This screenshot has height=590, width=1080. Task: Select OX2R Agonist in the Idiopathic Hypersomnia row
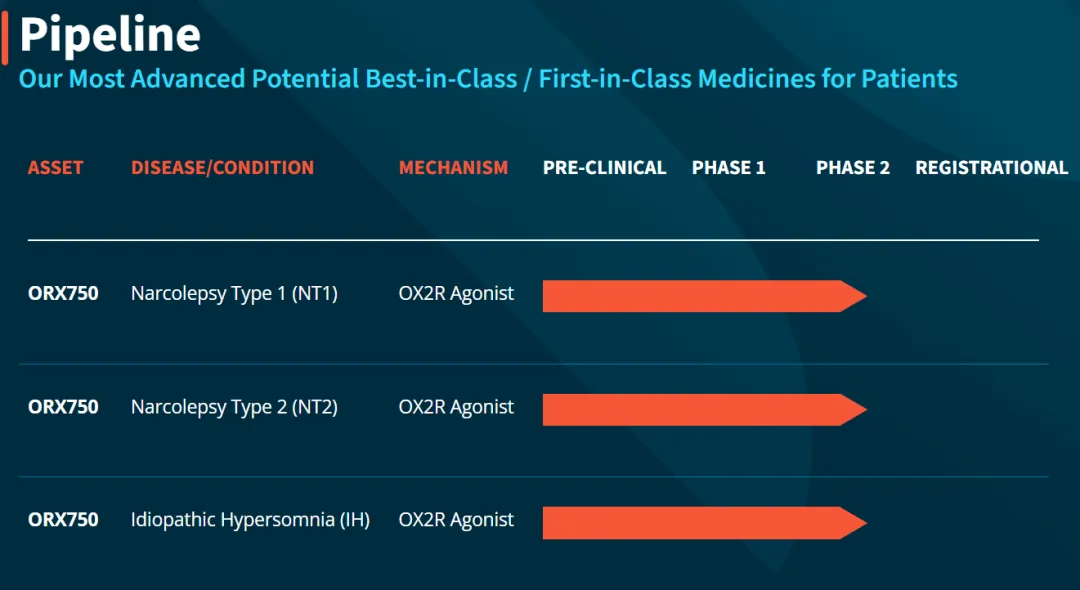456,520
